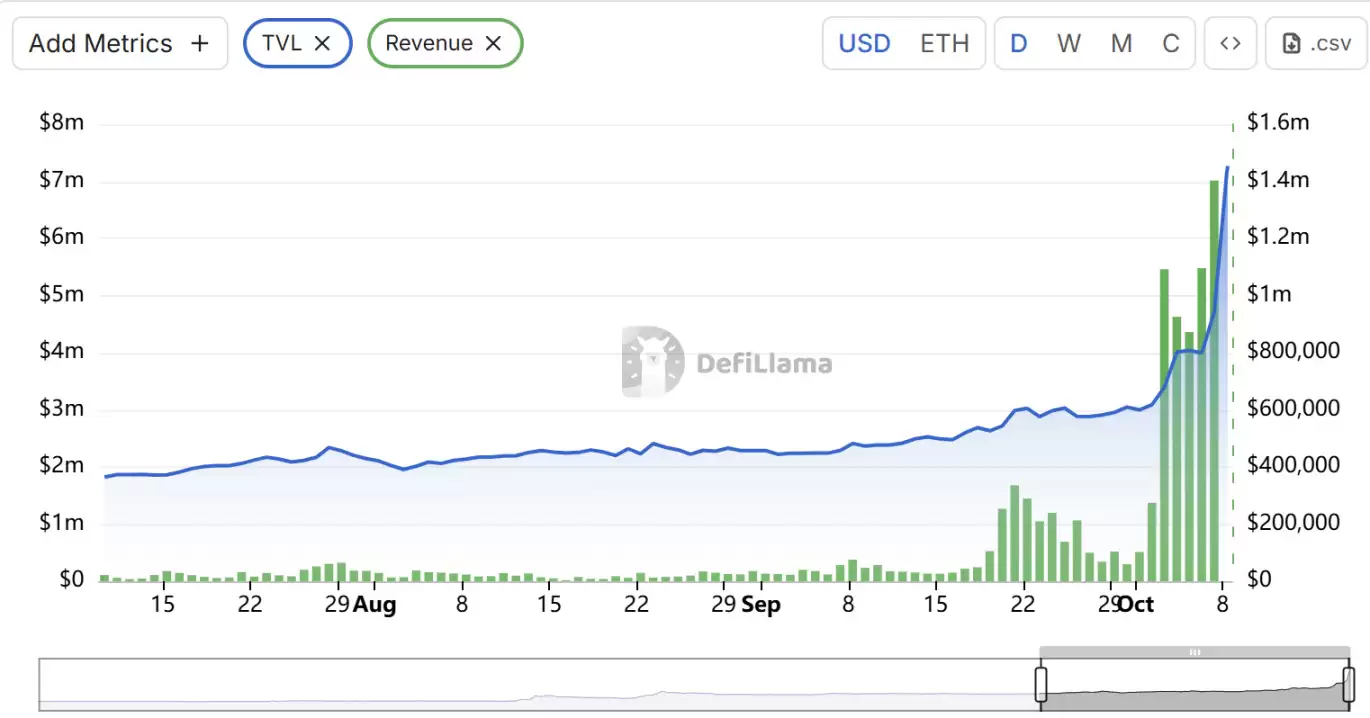Switch denomination to ETH
This screenshot has height=718, width=1370.
(x=944, y=43)
